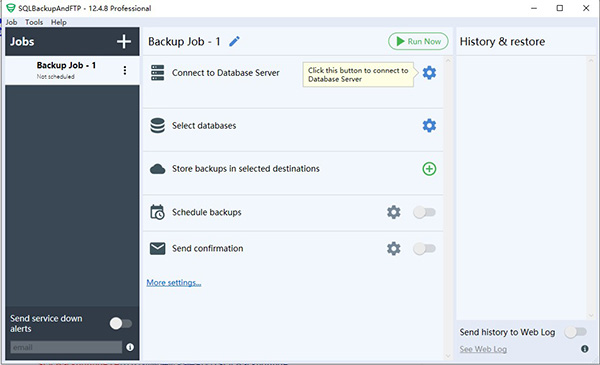Enable the Send confirmation toggle

[424, 249]
